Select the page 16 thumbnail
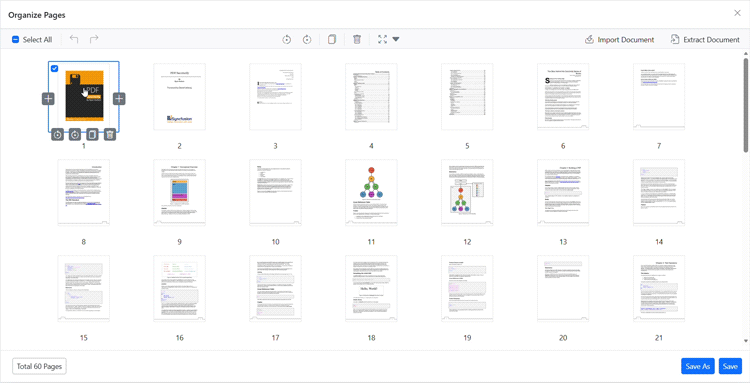This screenshot has width=750, height=383. (x=179, y=288)
